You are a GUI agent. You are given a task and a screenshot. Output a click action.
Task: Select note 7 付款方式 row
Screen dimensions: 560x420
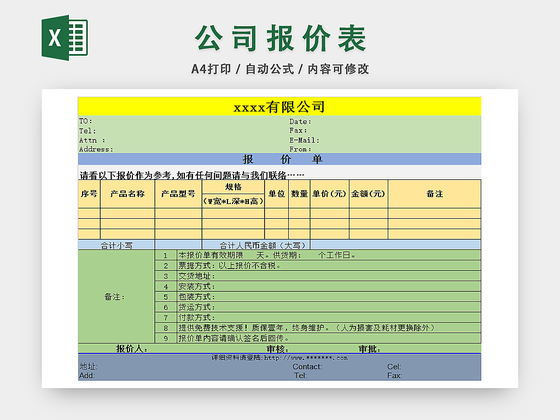[x=329, y=317]
